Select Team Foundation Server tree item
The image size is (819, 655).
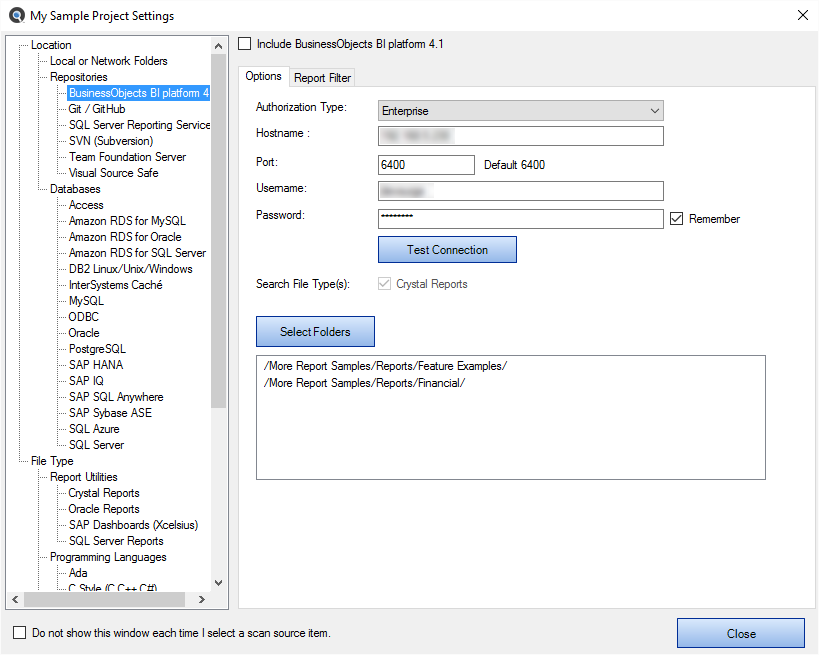[x=127, y=157]
